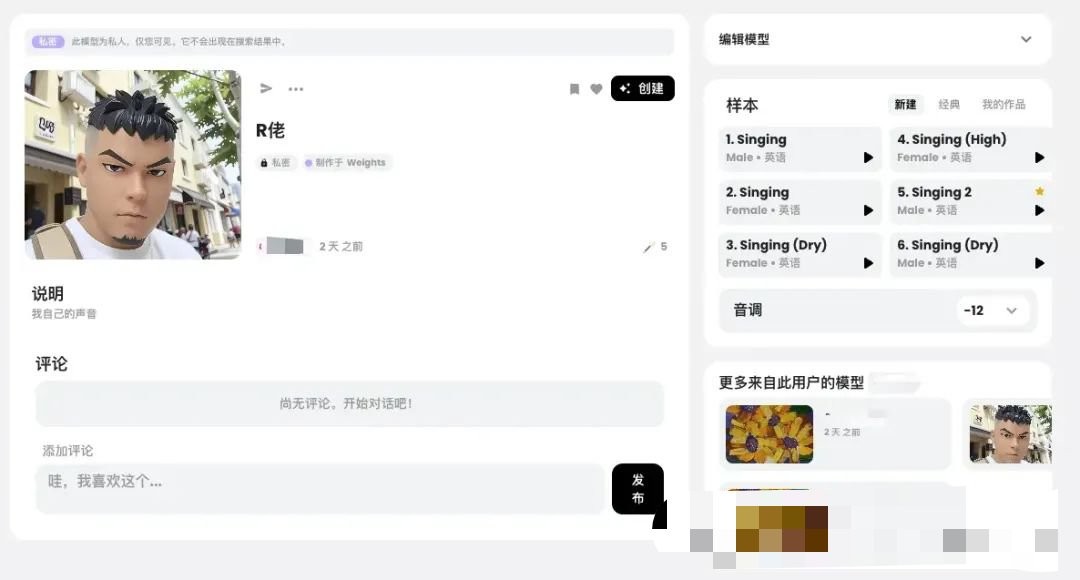Play sample 6. Singing (Dry) Male
The width and height of the screenshot is (1080, 580).
[1039, 263]
